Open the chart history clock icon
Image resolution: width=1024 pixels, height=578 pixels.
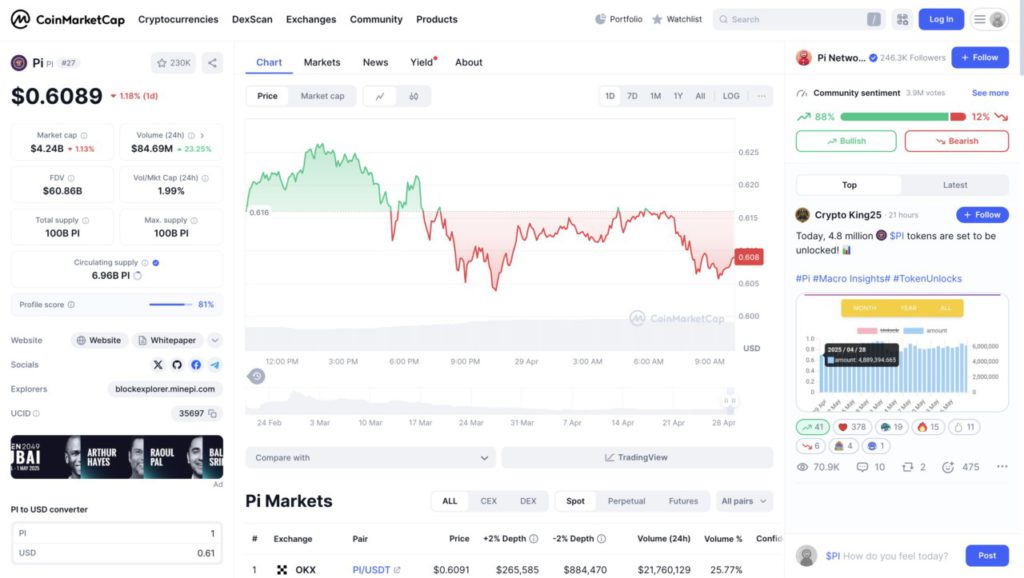click(x=257, y=376)
